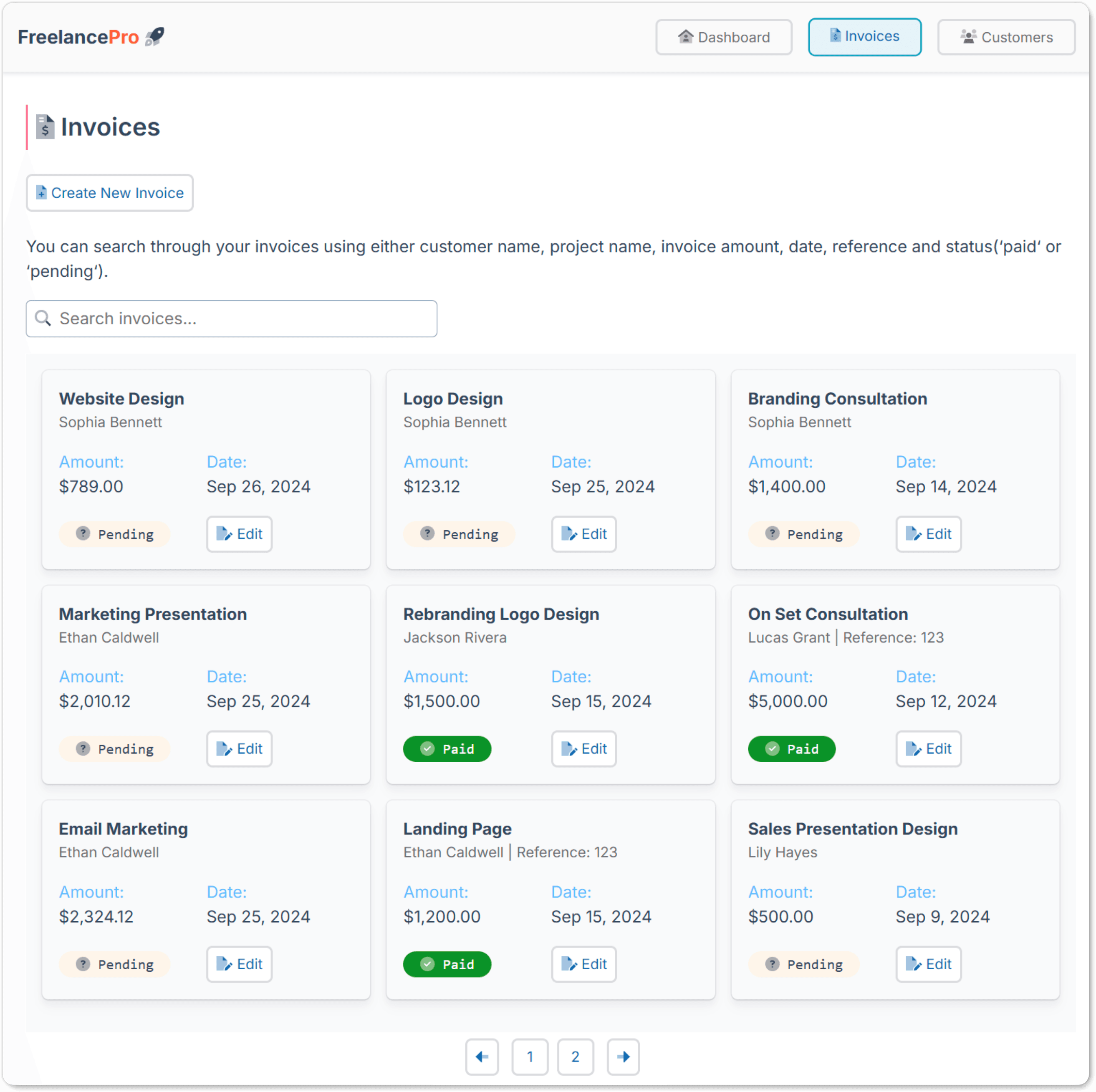The width and height of the screenshot is (1096, 1092).
Task: Go to the Customers tab
Action: 1006,38
